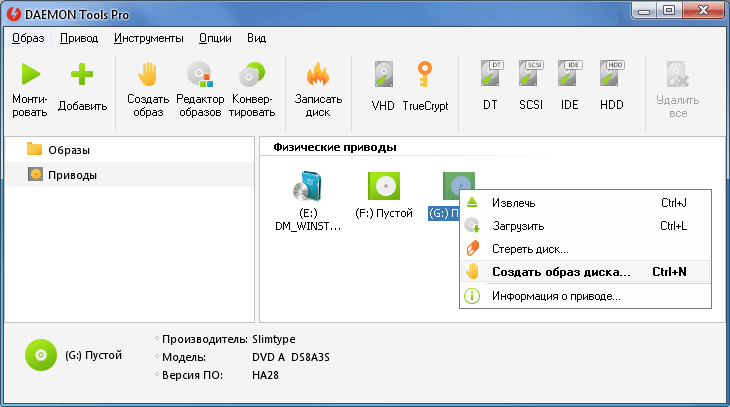Add a SCSI virtual drive
Screen dimensions: 730x407
point(530,76)
